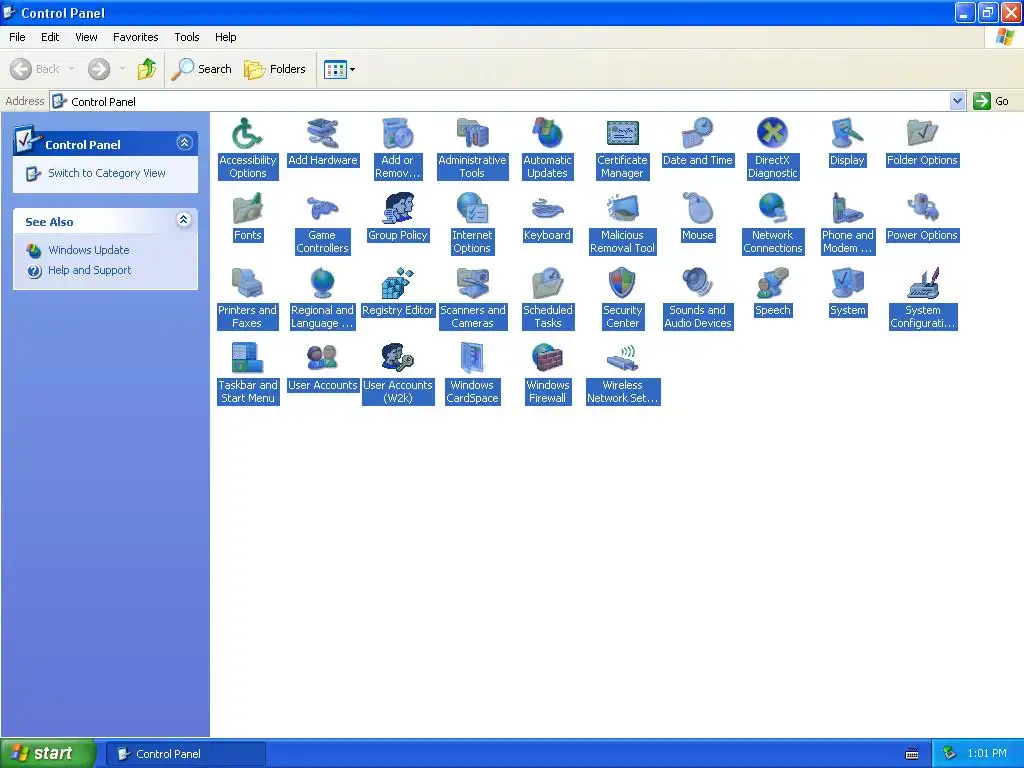Open Administrative Tools

click(x=472, y=134)
